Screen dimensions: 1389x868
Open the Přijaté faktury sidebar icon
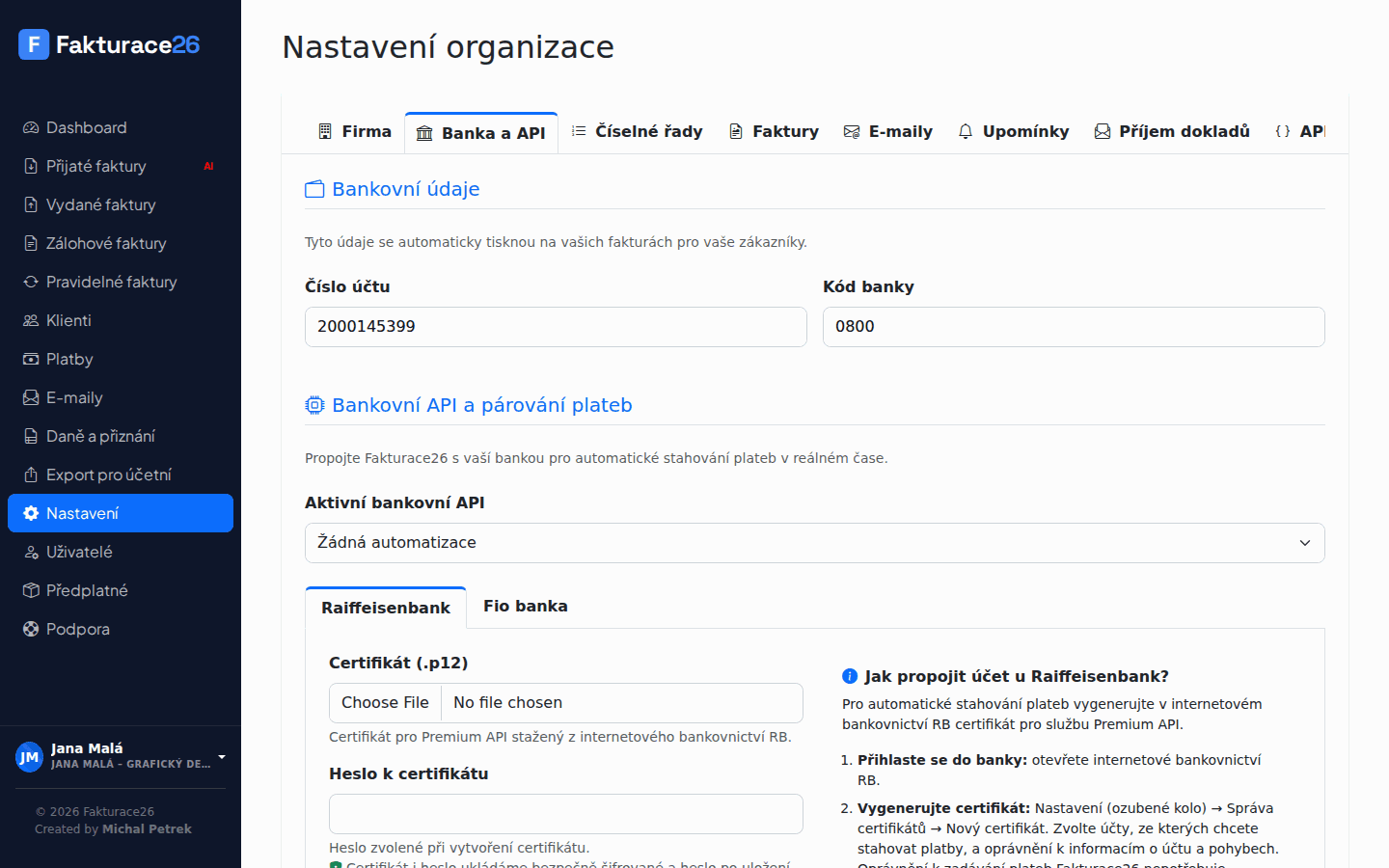31,166
